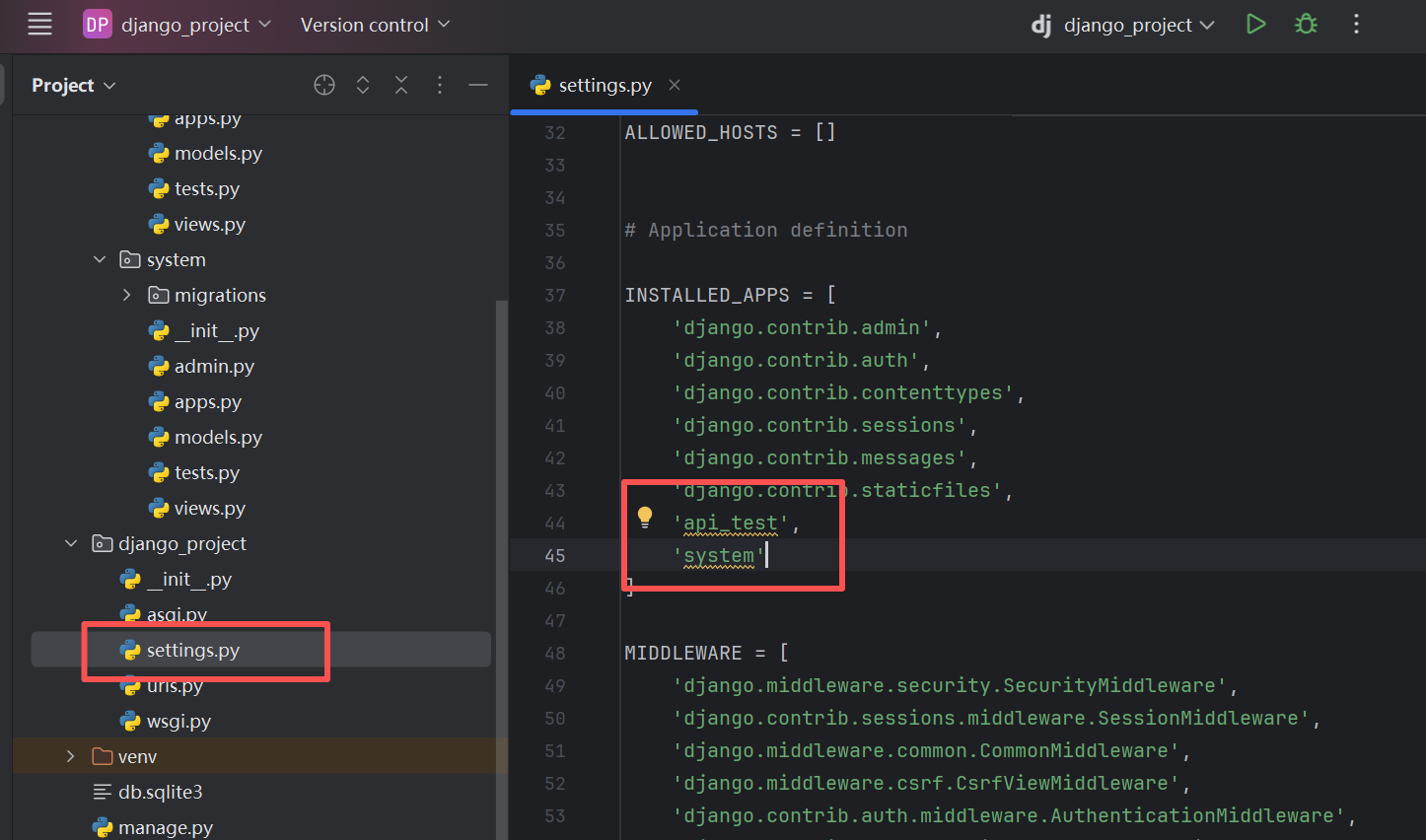Open admin.py in the system folder
1426x840 pixels.
point(214,366)
